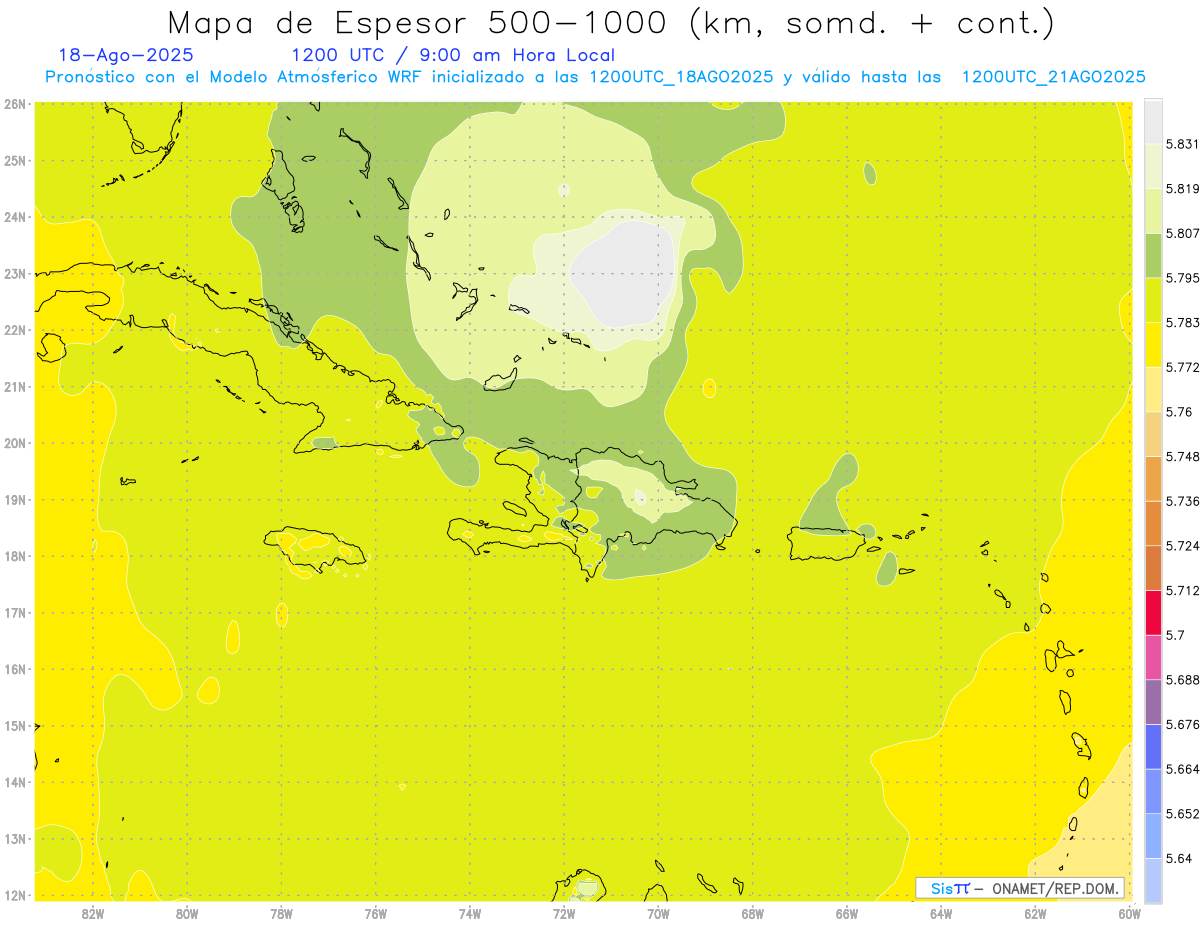This screenshot has height=927, width=1200.
Task: Click the 82W longitude label
Action: 93,913
